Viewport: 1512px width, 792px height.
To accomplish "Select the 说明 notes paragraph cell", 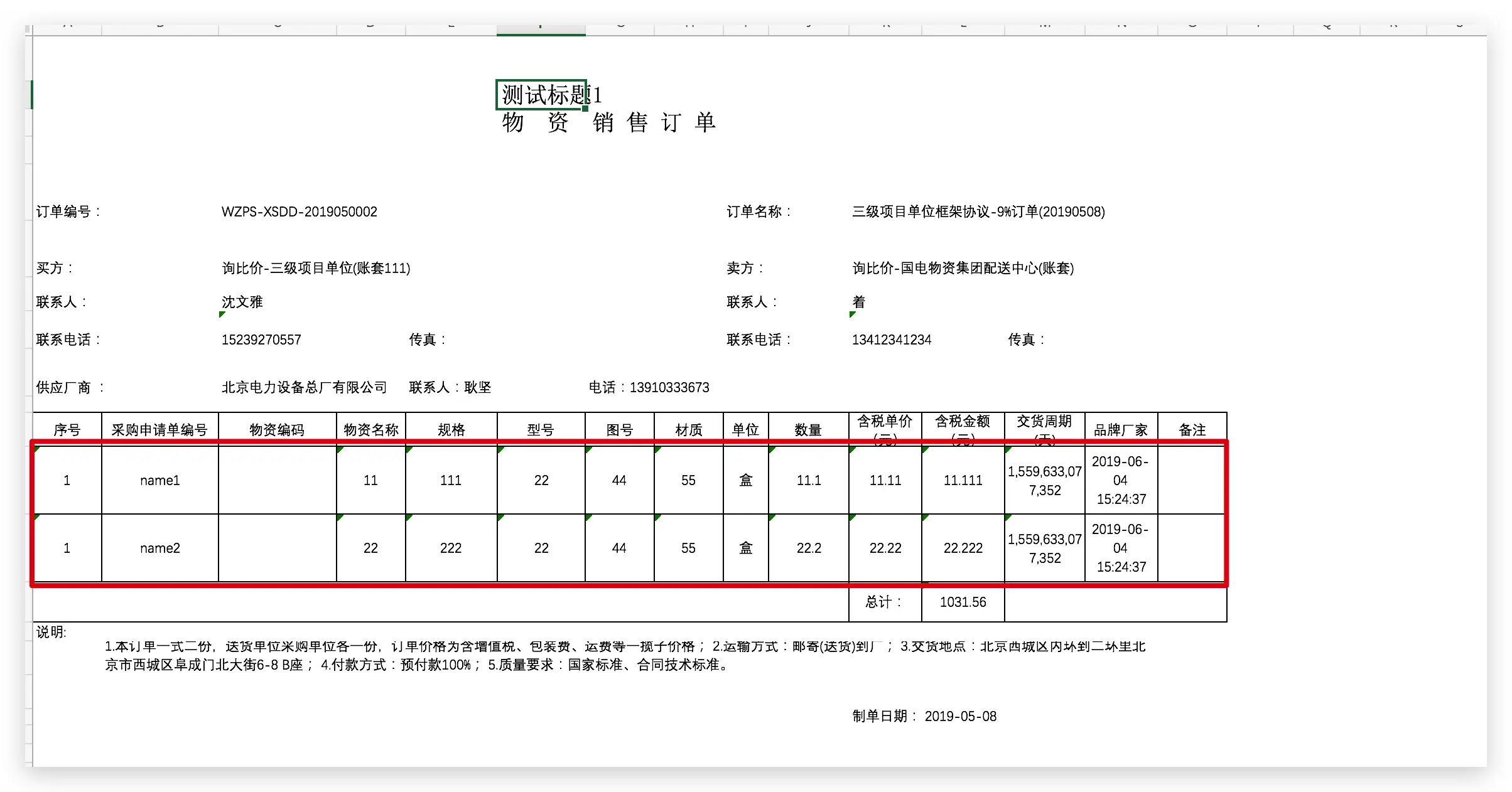I will pyautogui.click(x=625, y=655).
